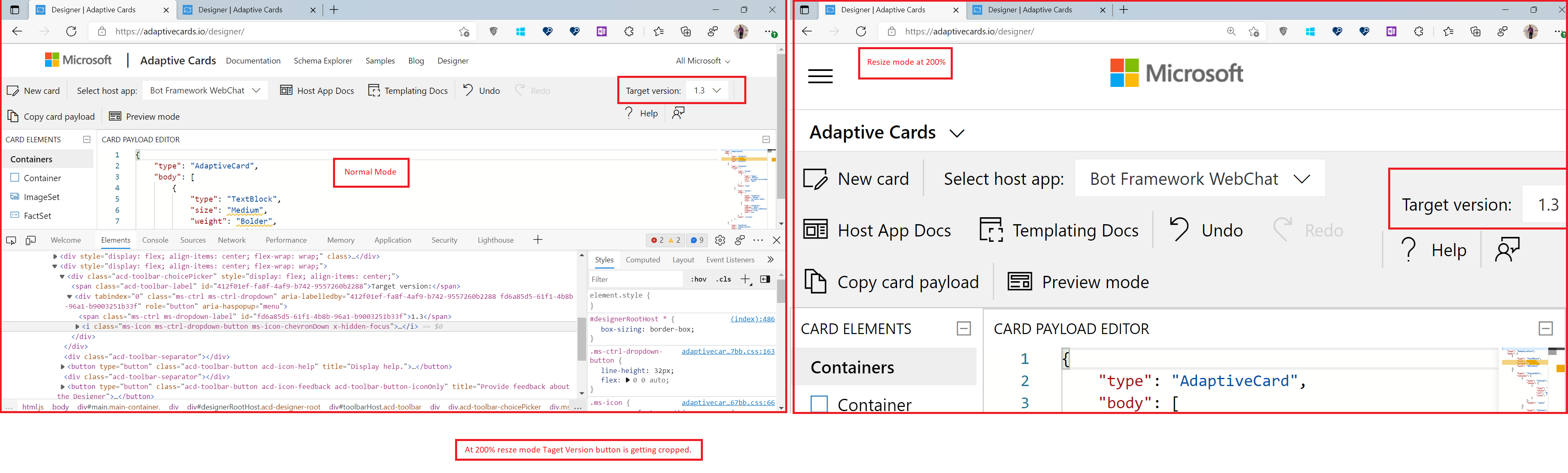This screenshot has width=1568, height=473.
Task: Activate the element inspector in DevTools
Action: tap(10, 240)
